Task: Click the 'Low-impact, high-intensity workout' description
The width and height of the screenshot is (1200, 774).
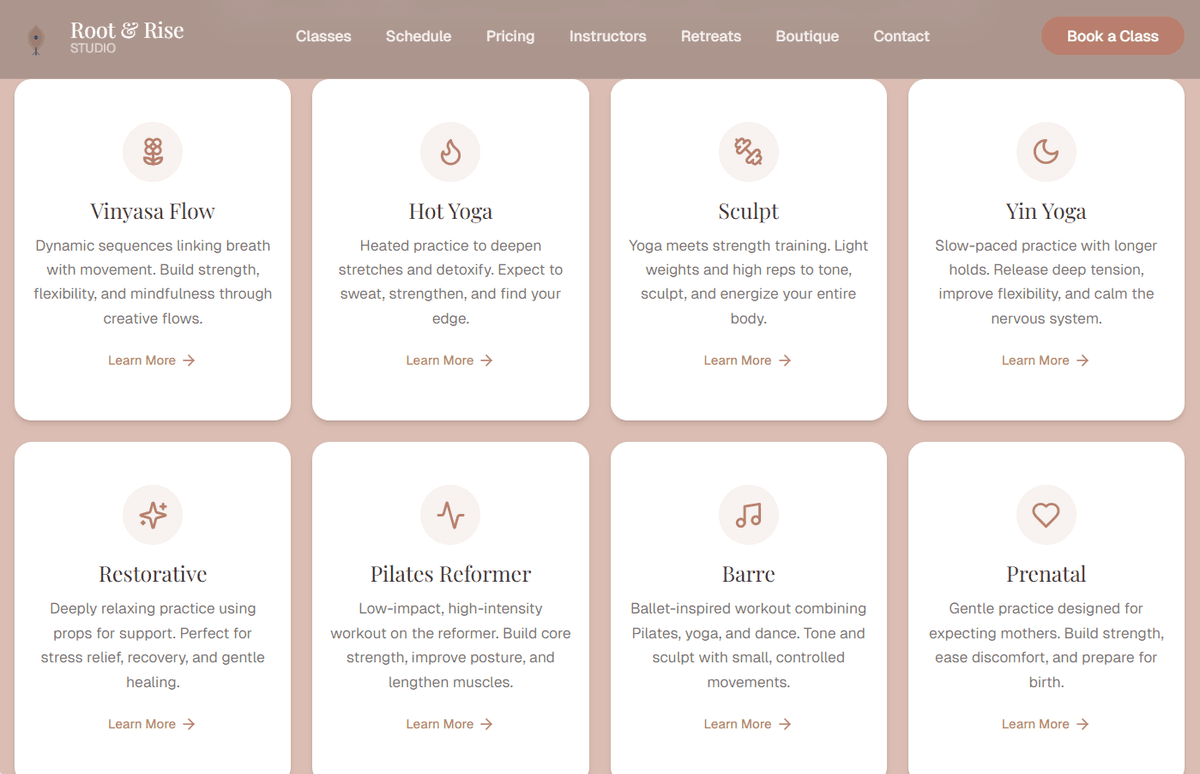Action: tap(451, 645)
